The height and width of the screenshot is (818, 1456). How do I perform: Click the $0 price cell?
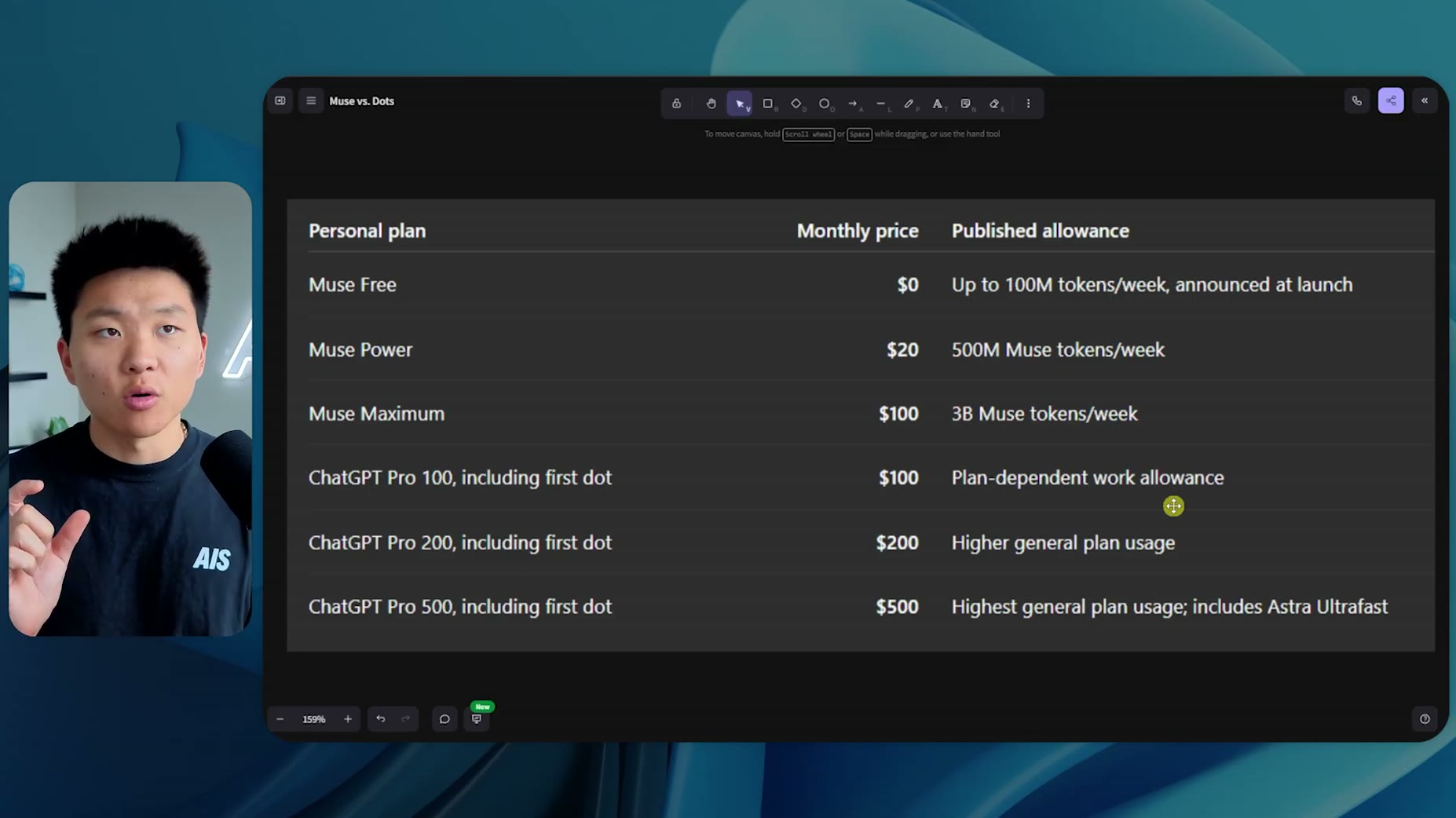(x=908, y=284)
